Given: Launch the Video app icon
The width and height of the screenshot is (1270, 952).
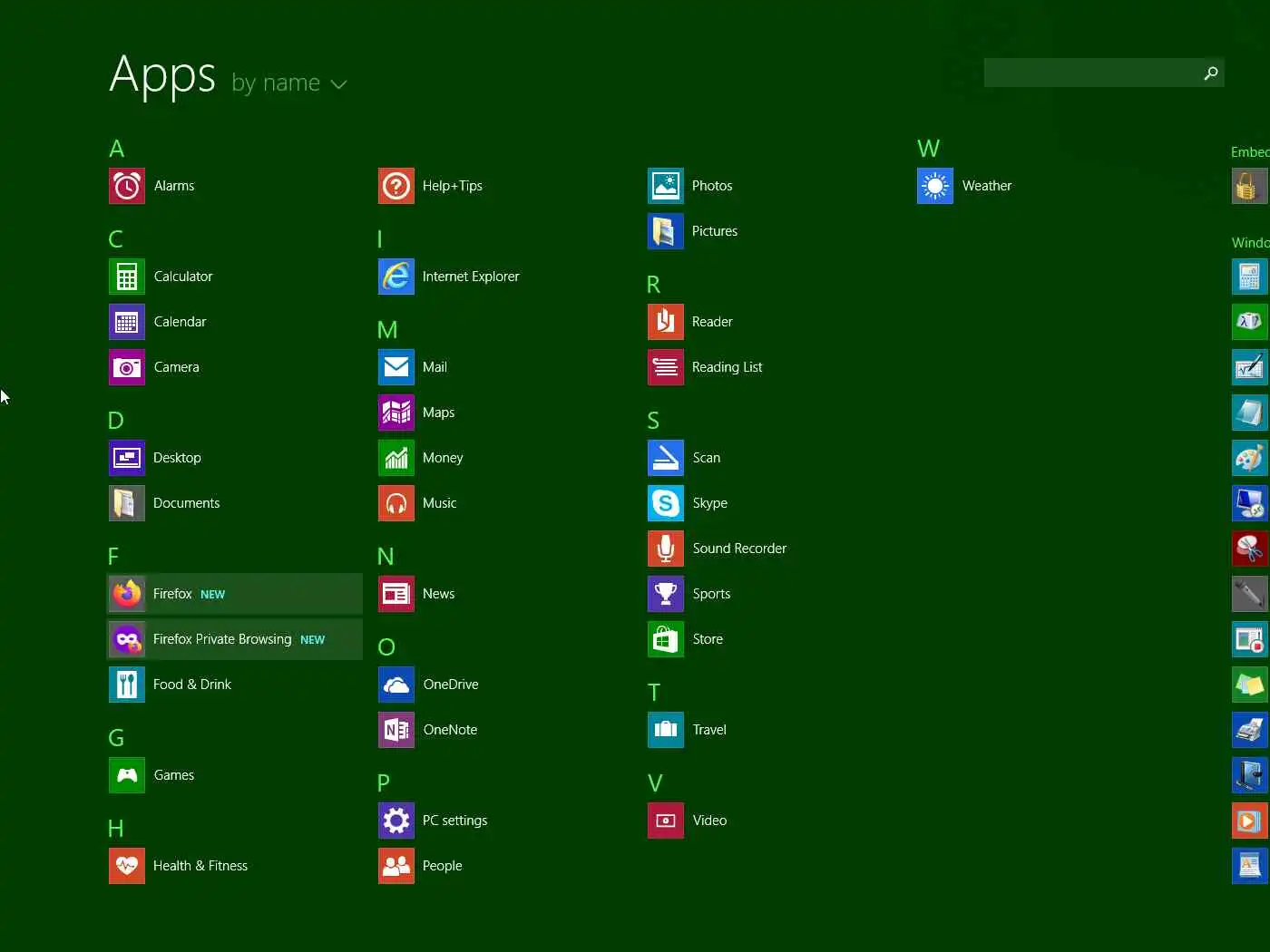Looking at the screenshot, I should click(x=666, y=821).
